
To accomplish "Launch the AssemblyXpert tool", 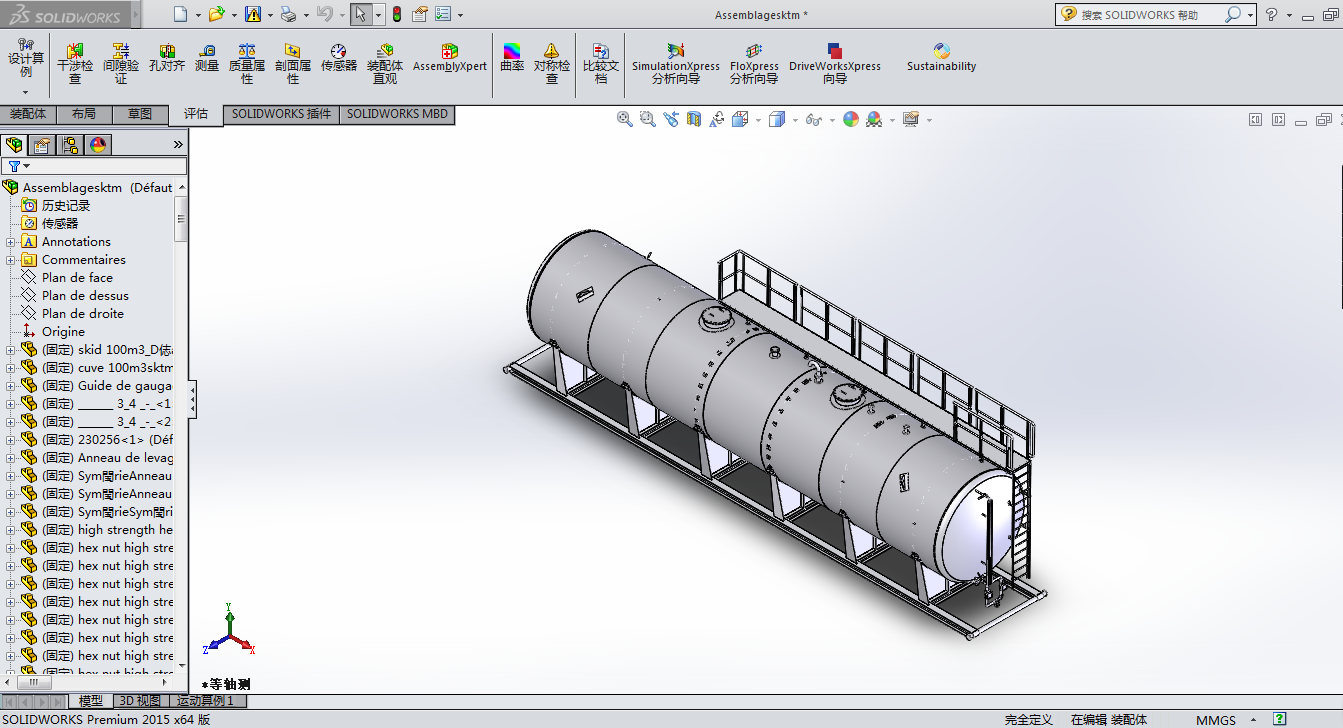I will (449, 58).
